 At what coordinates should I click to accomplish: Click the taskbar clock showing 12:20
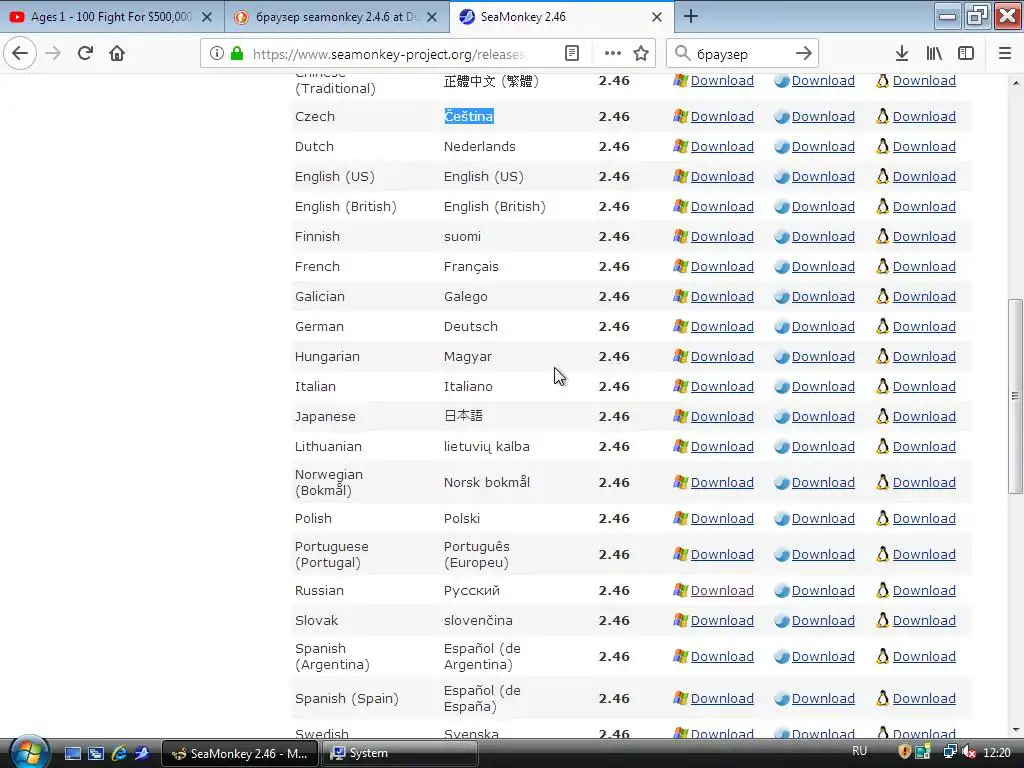997,753
